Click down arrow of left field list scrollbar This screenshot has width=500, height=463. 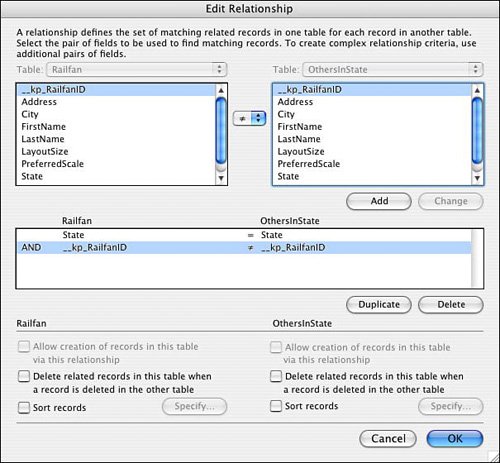click(x=221, y=178)
